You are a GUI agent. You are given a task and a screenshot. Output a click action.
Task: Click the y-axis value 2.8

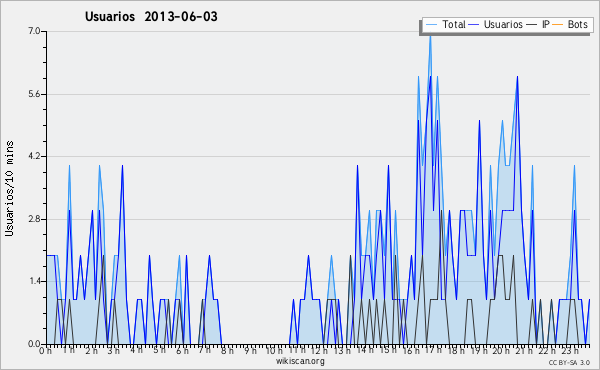pos(34,219)
